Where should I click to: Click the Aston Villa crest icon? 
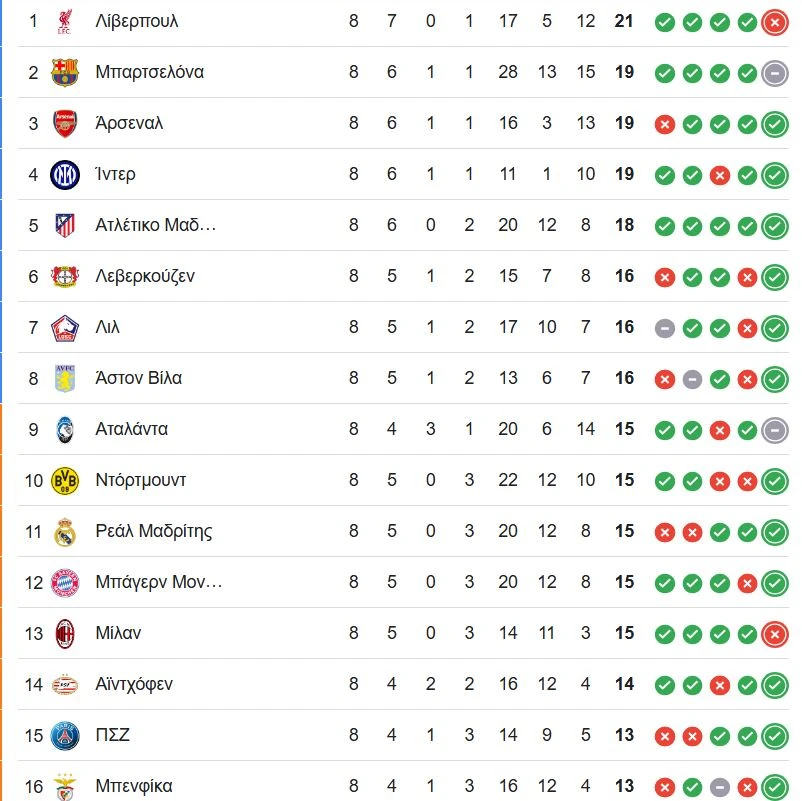pos(65,379)
